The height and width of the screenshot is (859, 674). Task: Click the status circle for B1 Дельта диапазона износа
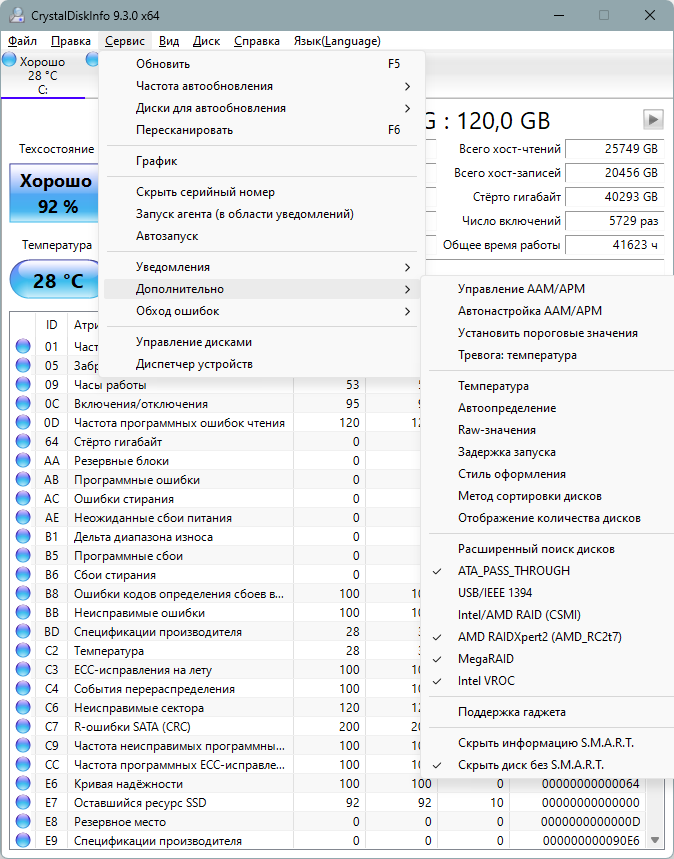(23, 536)
